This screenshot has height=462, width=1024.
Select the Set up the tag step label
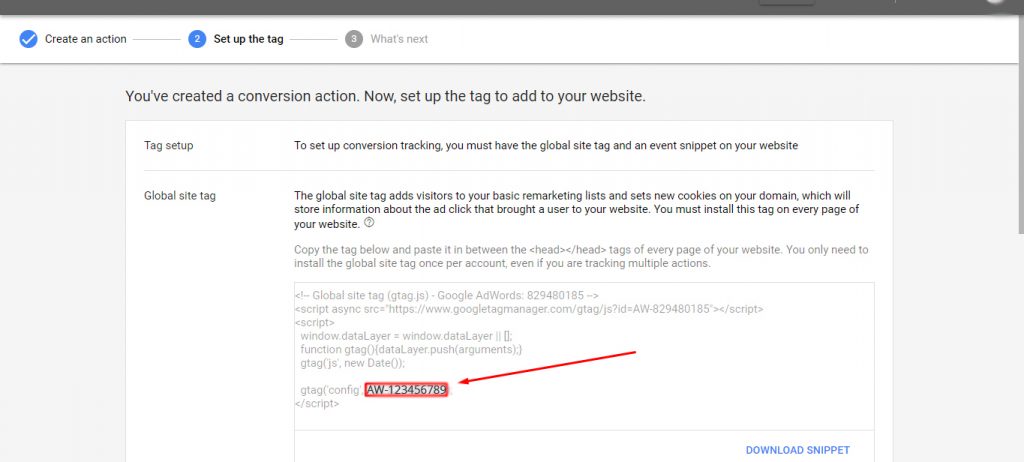coord(248,39)
